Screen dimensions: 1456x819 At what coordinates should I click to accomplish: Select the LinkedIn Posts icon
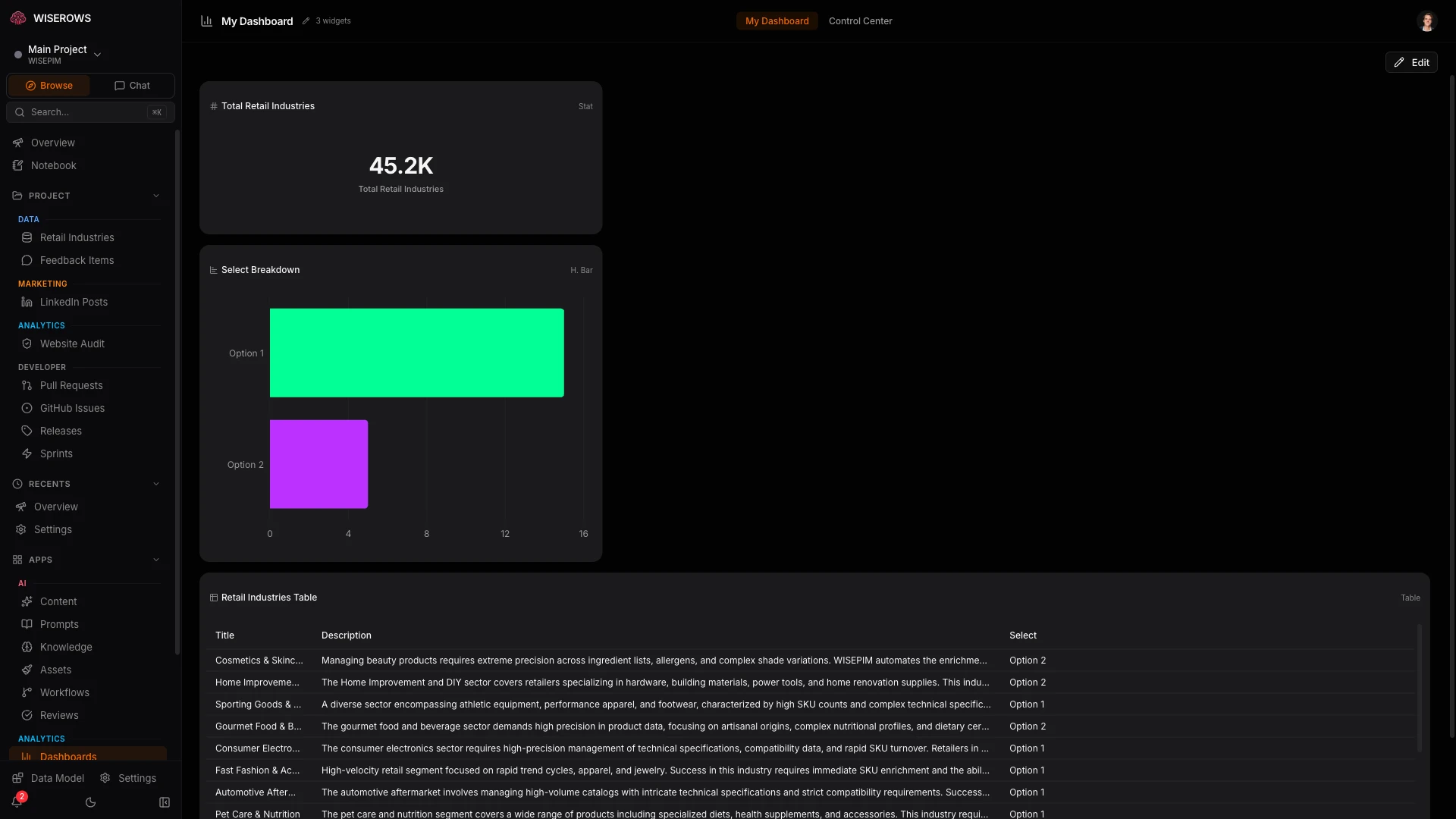tap(27, 302)
